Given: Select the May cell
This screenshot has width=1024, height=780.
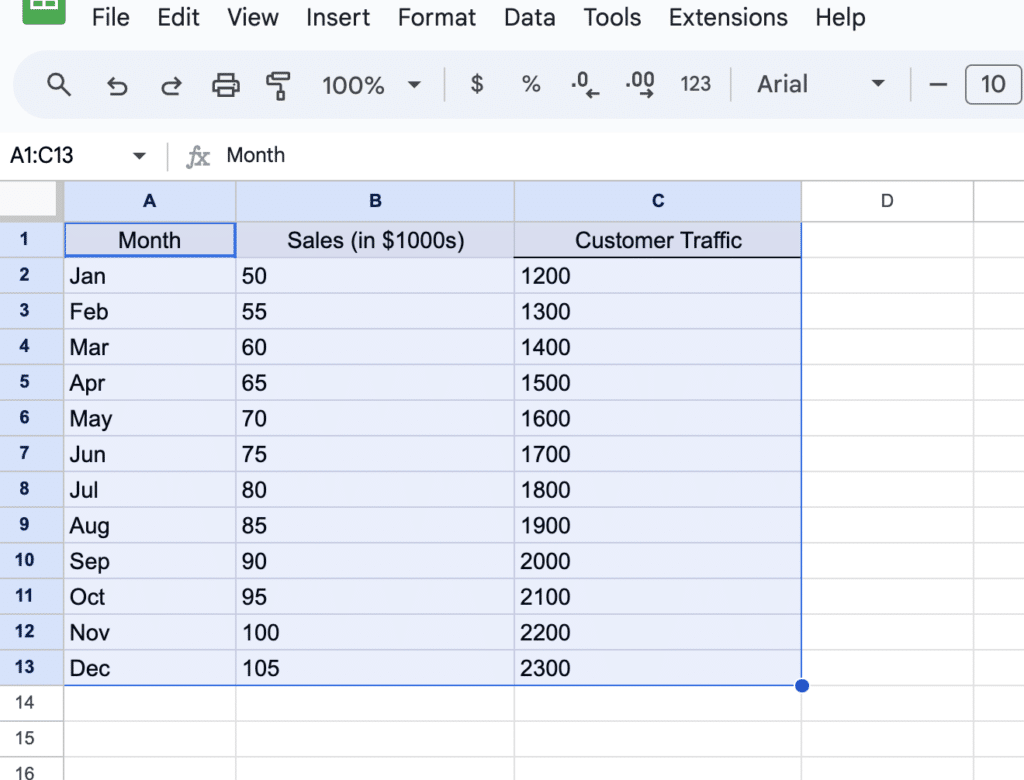Looking at the screenshot, I should click(150, 418).
